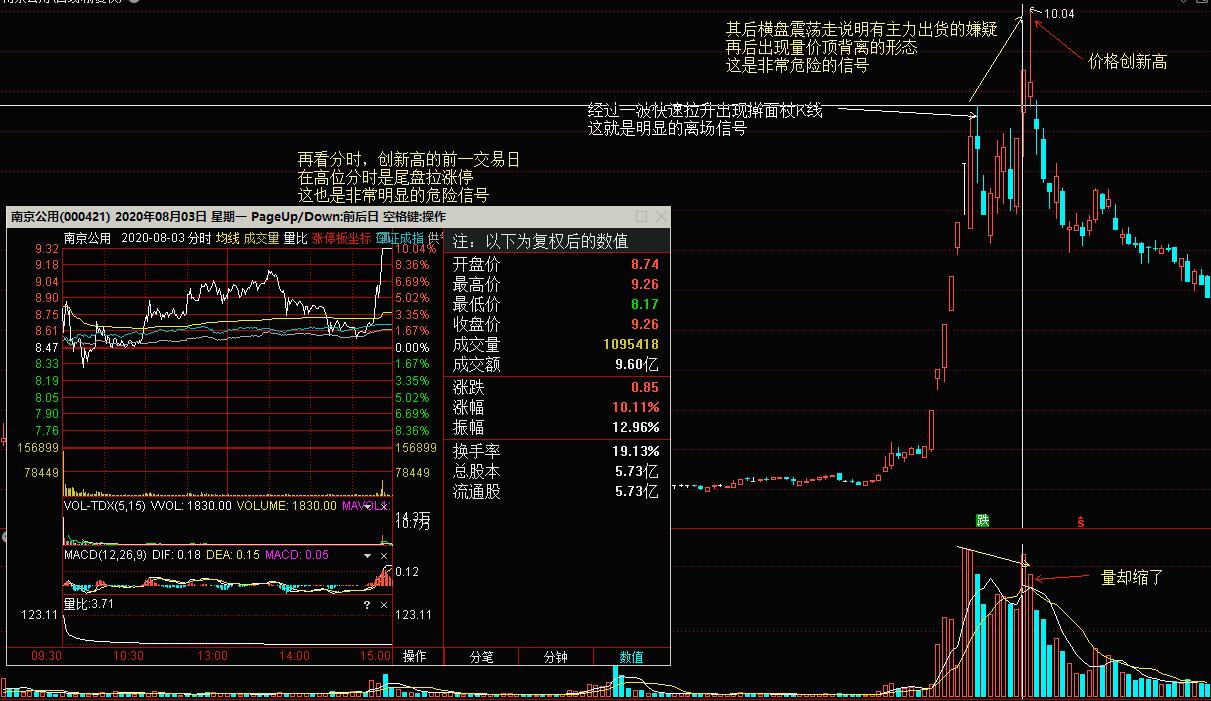The image size is (1211, 701).
Task: Click the 涨跌 value 0.85
Action: (x=645, y=387)
